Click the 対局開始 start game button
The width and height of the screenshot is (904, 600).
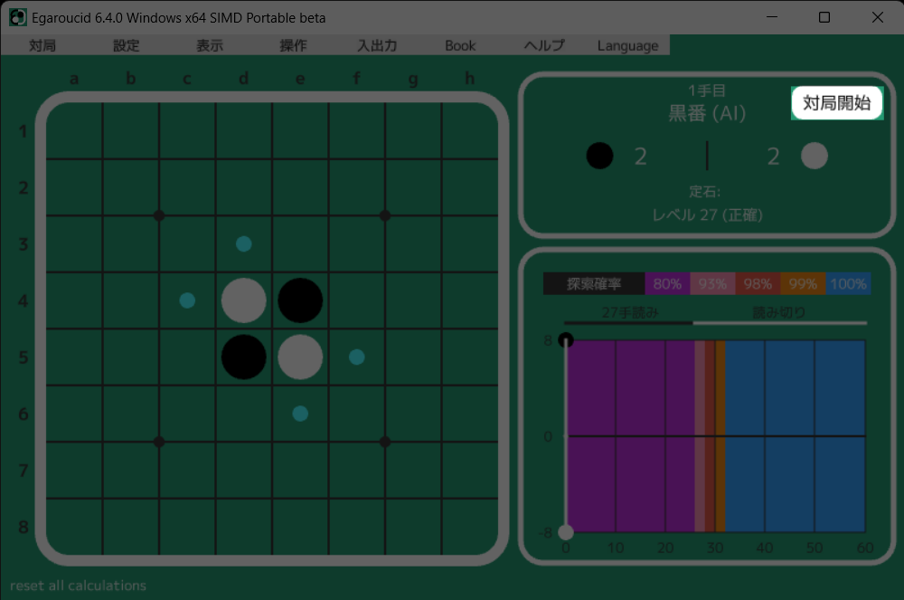tap(837, 103)
